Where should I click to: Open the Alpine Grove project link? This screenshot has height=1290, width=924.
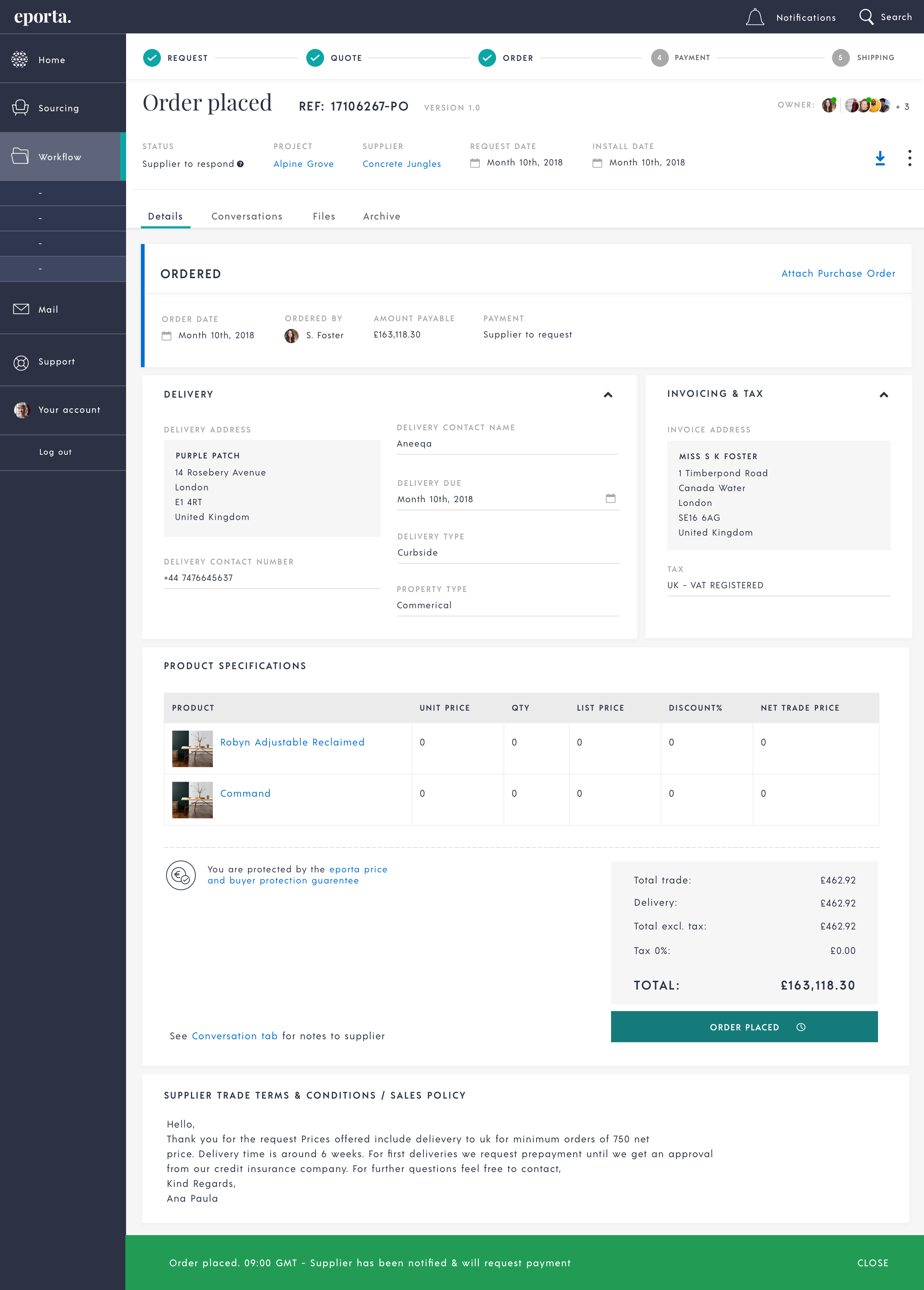point(304,164)
